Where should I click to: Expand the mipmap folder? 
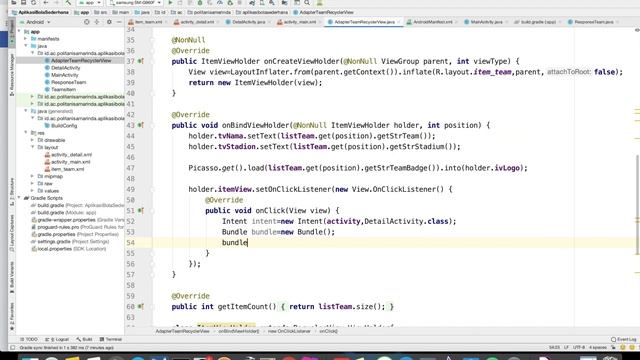[33, 176]
